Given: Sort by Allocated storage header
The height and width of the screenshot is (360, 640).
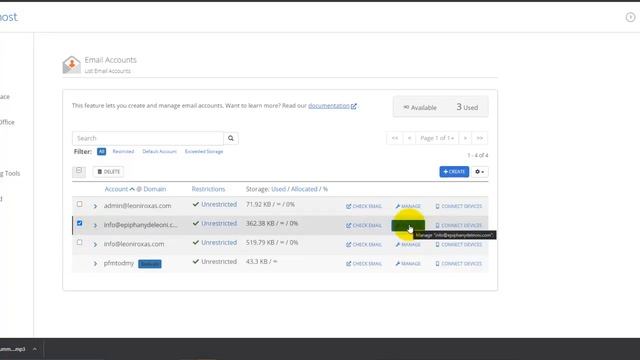Looking at the screenshot, I should 304,189.
